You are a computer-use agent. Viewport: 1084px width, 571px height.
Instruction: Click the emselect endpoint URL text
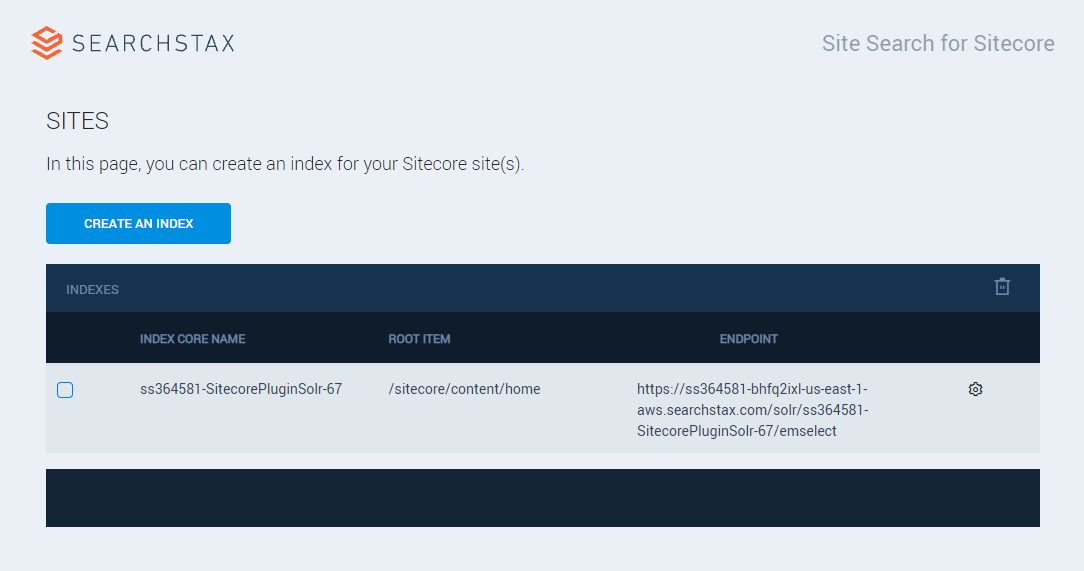pyautogui.click(x=752, y=410)
